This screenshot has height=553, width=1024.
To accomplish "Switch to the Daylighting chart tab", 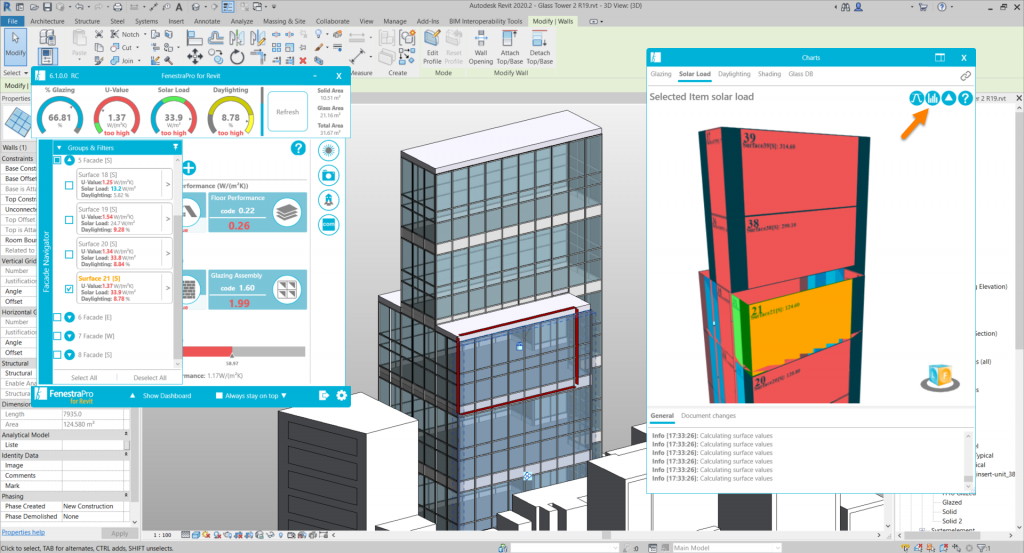I will tap(734, 74).
